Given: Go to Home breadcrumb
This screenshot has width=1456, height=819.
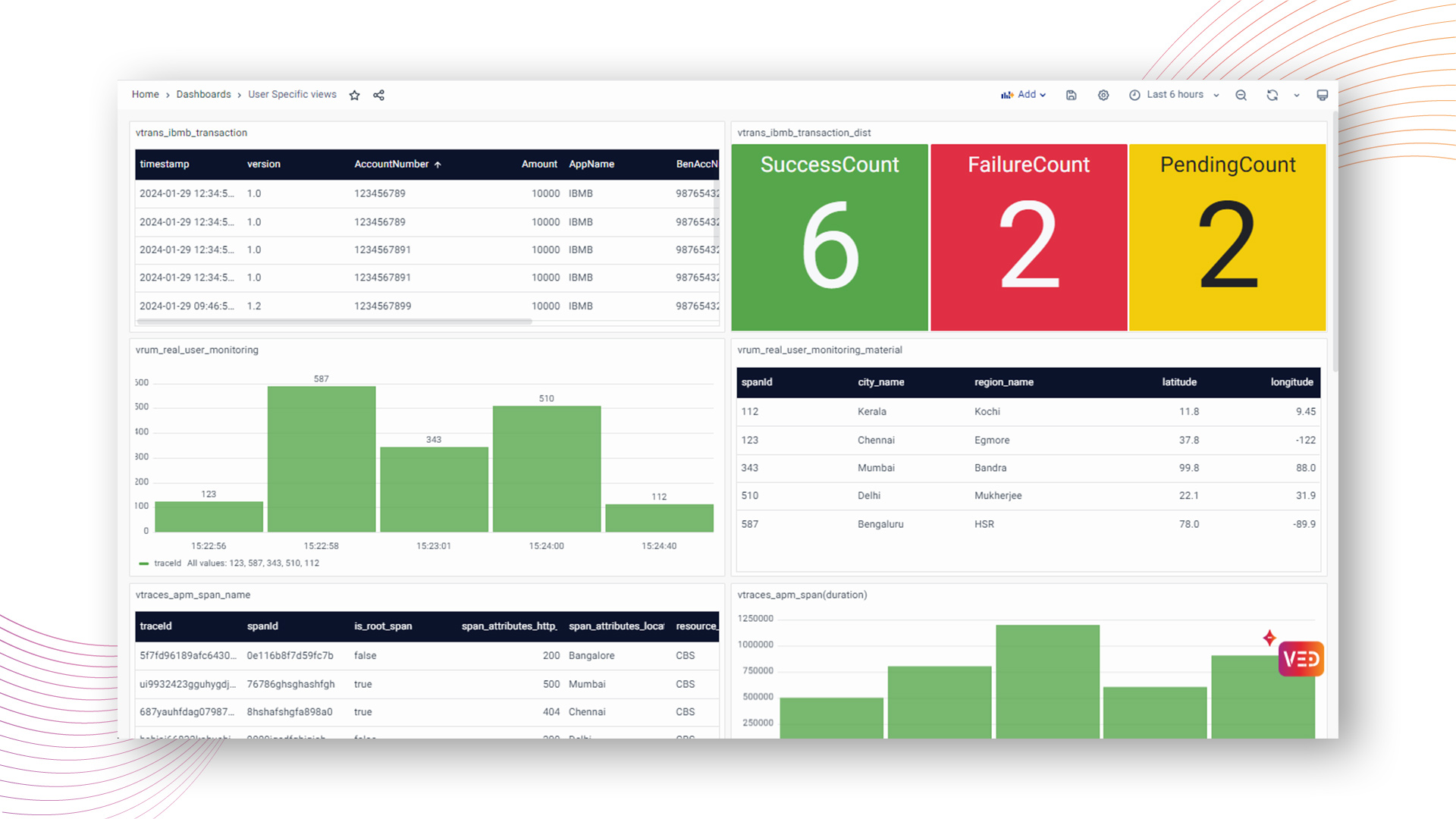Looking at the screenshot, I should point(145,95).
